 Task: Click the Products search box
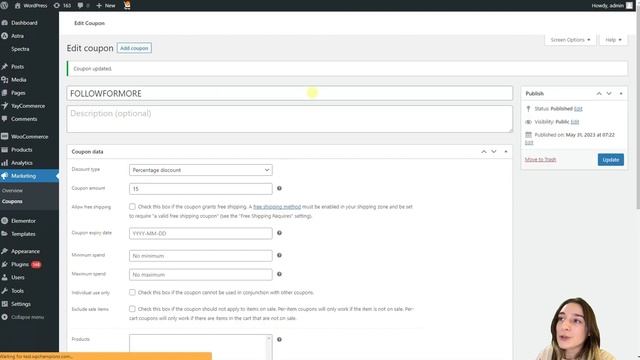(200, 347)
